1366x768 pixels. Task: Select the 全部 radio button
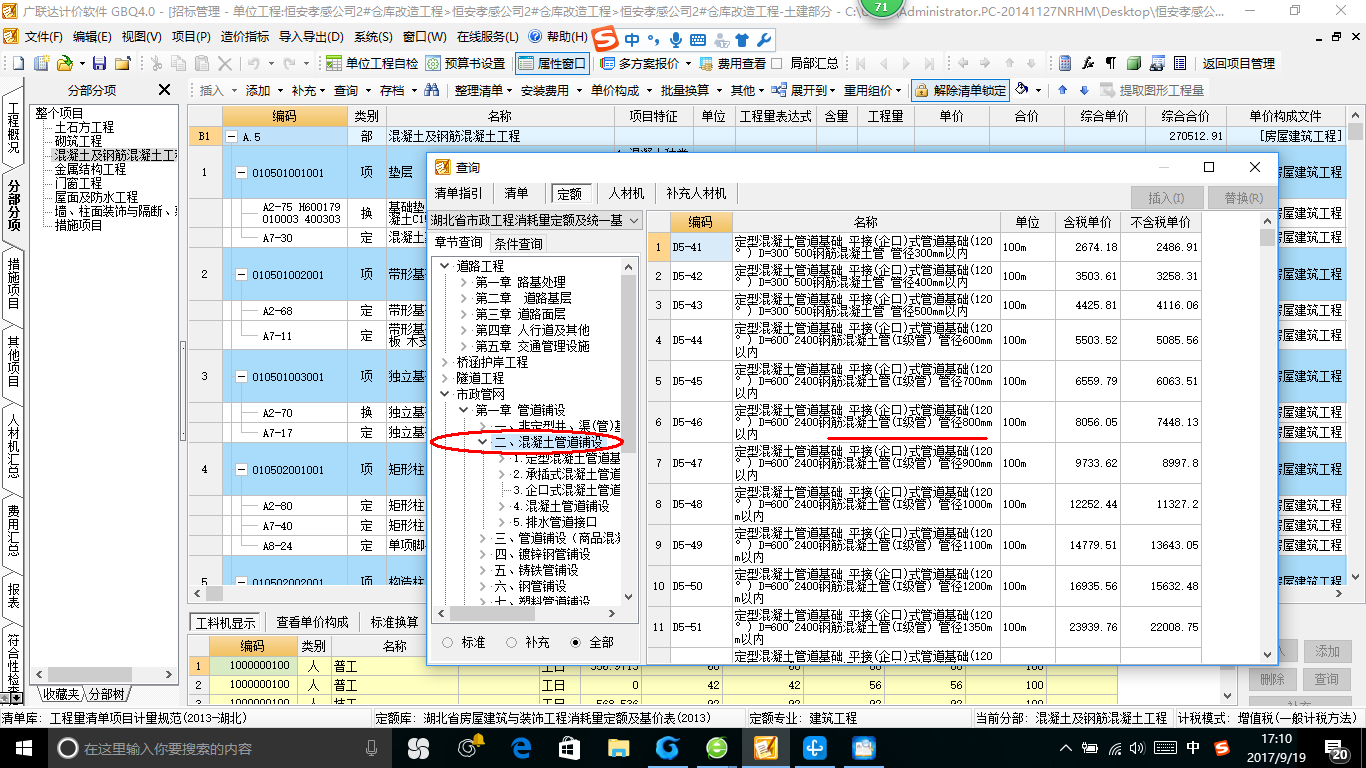pyautogui.click(x=575, y=642)
